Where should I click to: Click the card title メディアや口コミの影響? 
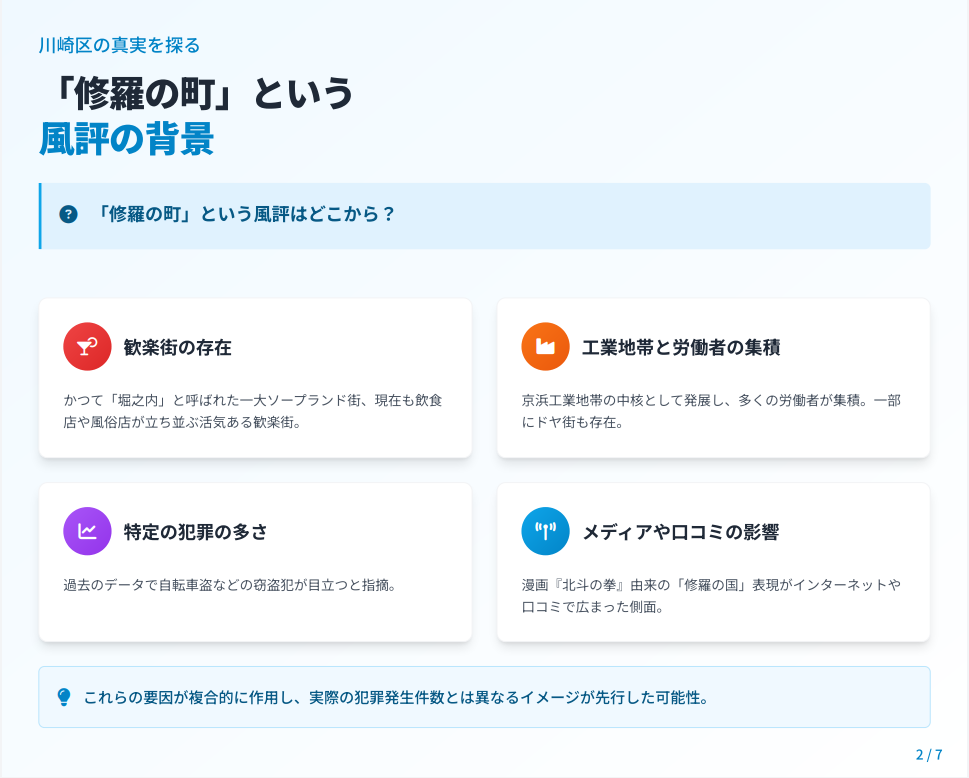681,532
